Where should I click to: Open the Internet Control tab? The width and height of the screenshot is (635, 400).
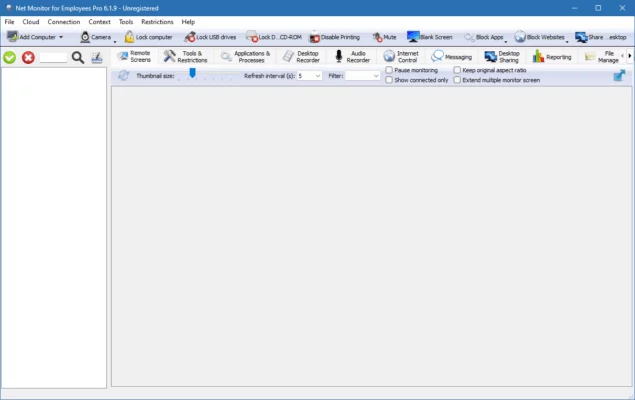pos(401,56)
